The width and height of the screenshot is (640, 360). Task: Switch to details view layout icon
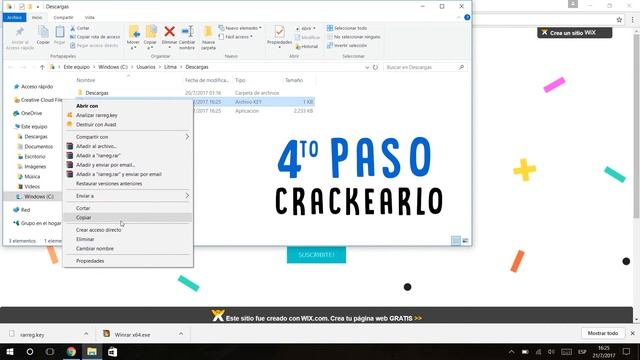tap(456, 241)
